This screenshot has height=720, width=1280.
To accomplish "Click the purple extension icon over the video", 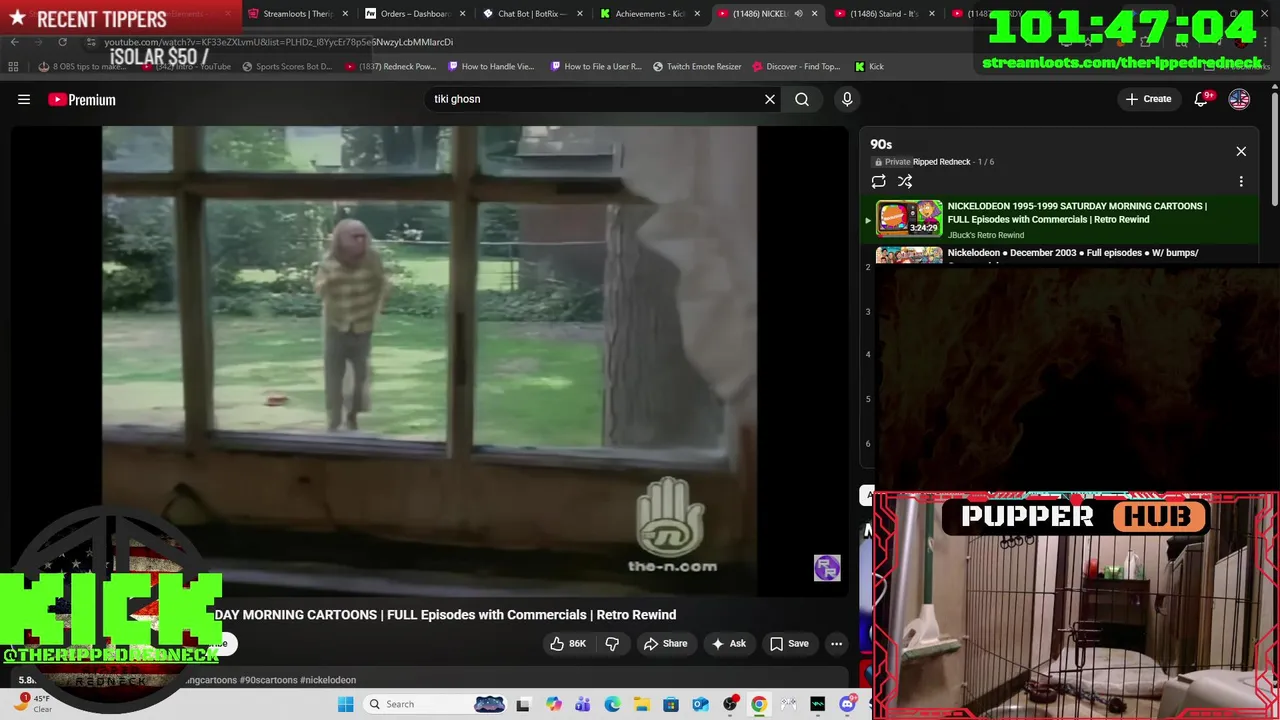I will point(827,568).
